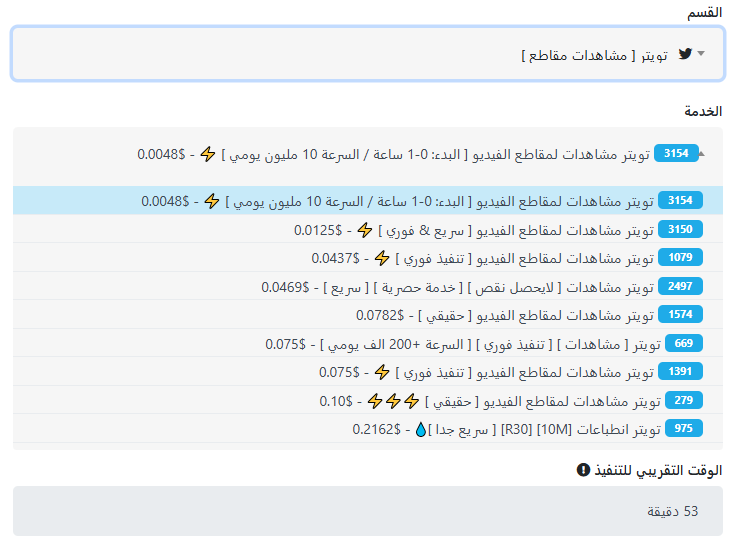
Task: Click the 2497 service ID badge
Action: coord(680,286)
